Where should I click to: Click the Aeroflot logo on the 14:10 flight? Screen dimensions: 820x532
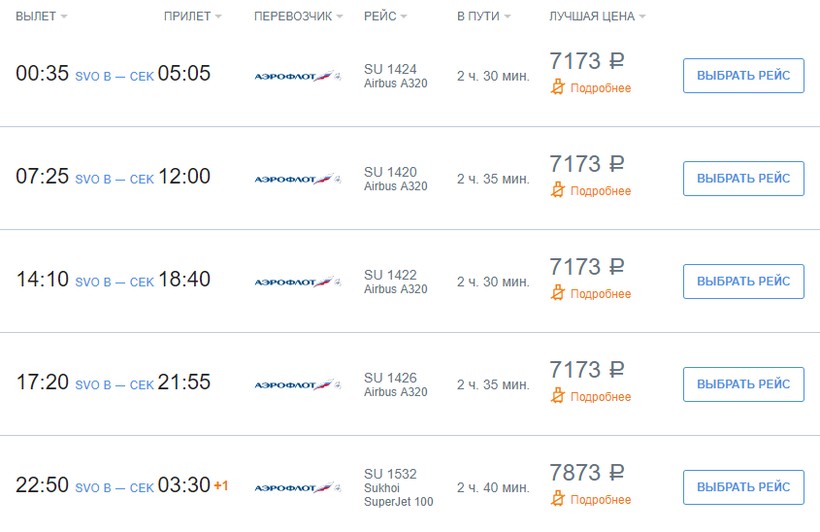point(297,282)
